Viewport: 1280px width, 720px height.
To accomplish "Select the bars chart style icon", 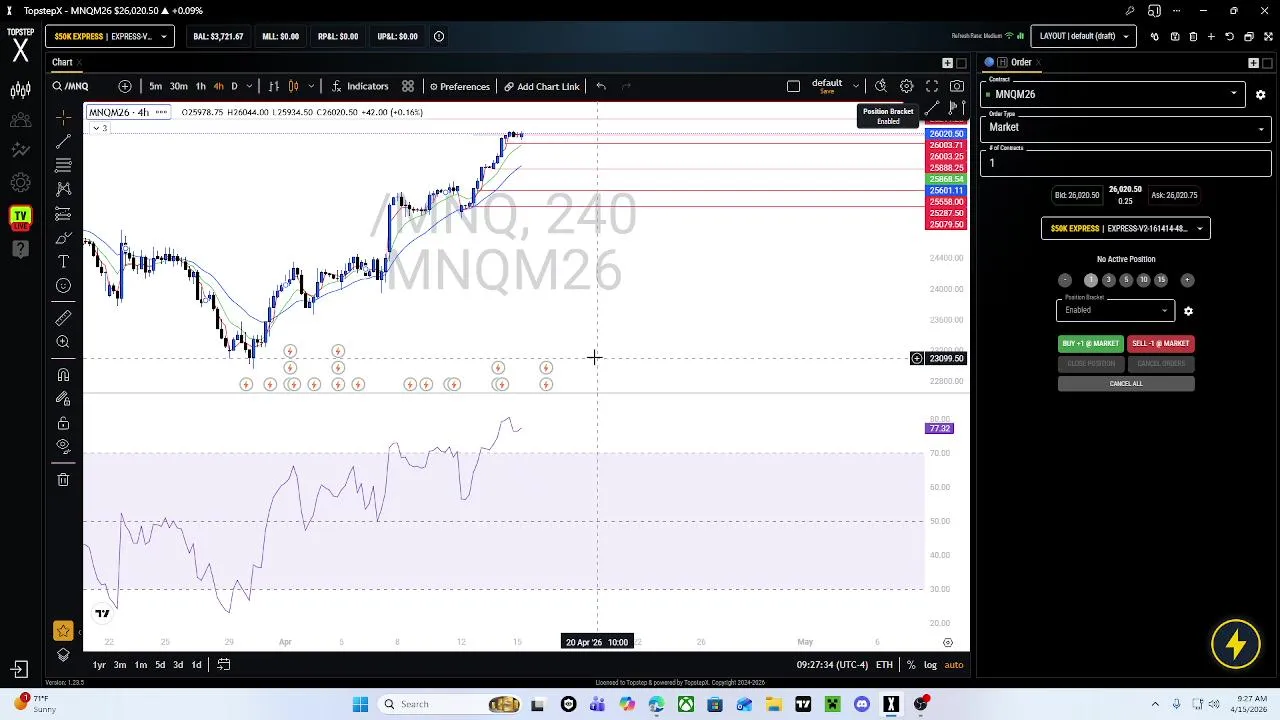I will click(x=275, y=86).
